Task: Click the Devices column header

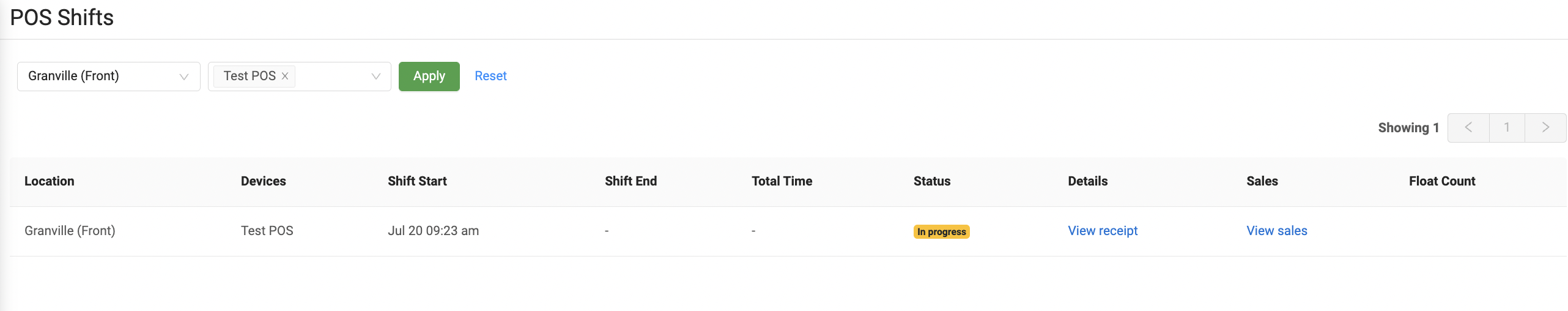Action: pyautogui.click(x=263, y=181)
